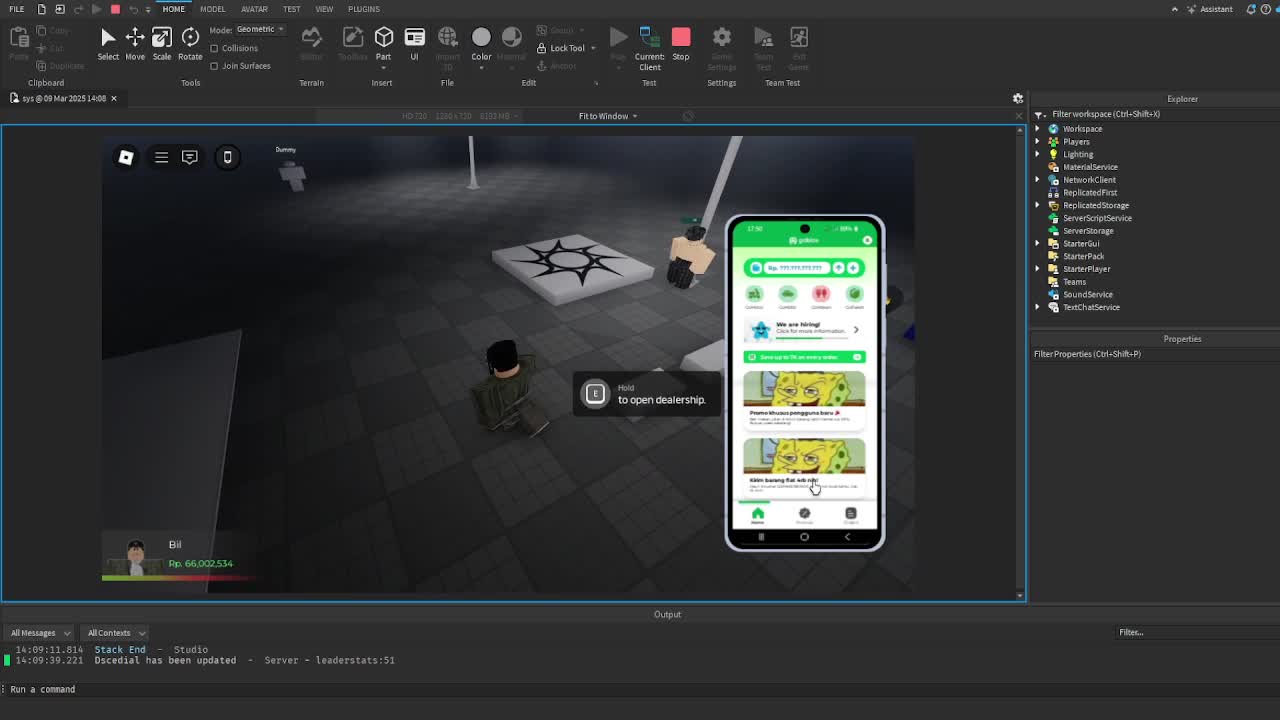This screenshot has height=720, width=1280.
Task: Switch to the MODEL ribbon tab
Action: coord(212,9)
